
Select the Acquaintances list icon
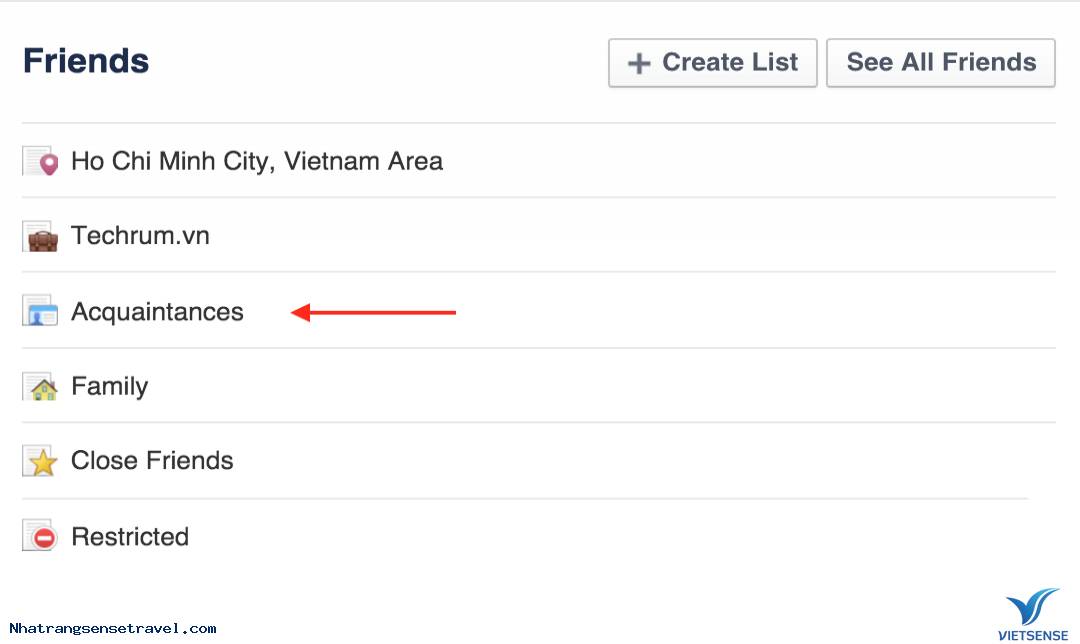(x=40, y=311)
